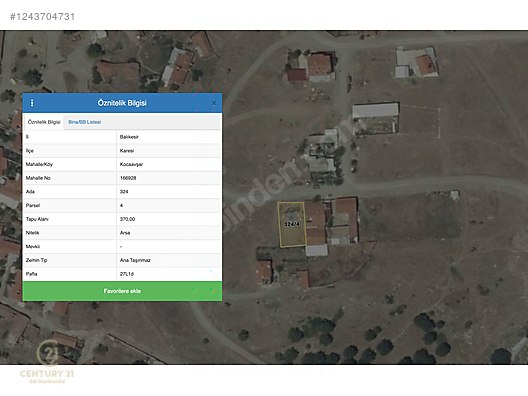Click the Zemin Tip value Ana Taşınmaz
Image resolution: width=528 pixels, height=396 pixels.
point(135,260)
